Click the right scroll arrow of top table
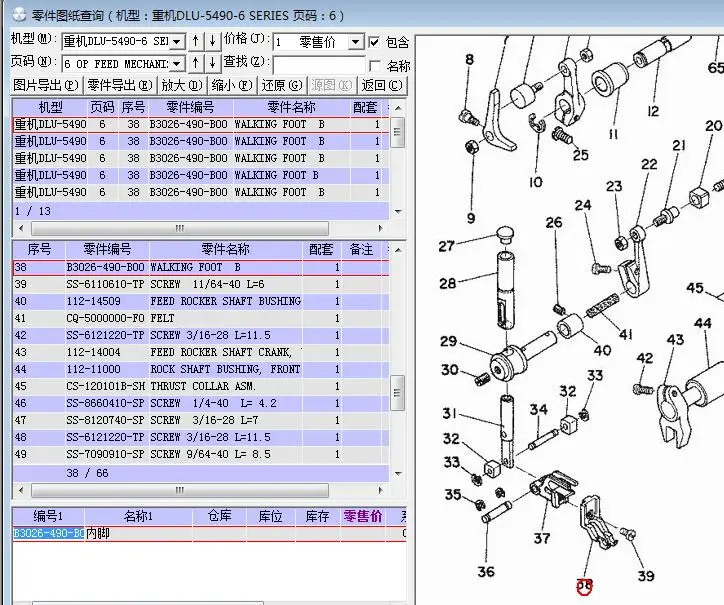Viewport: 724px width, 605px height. (x=380, y=228)
